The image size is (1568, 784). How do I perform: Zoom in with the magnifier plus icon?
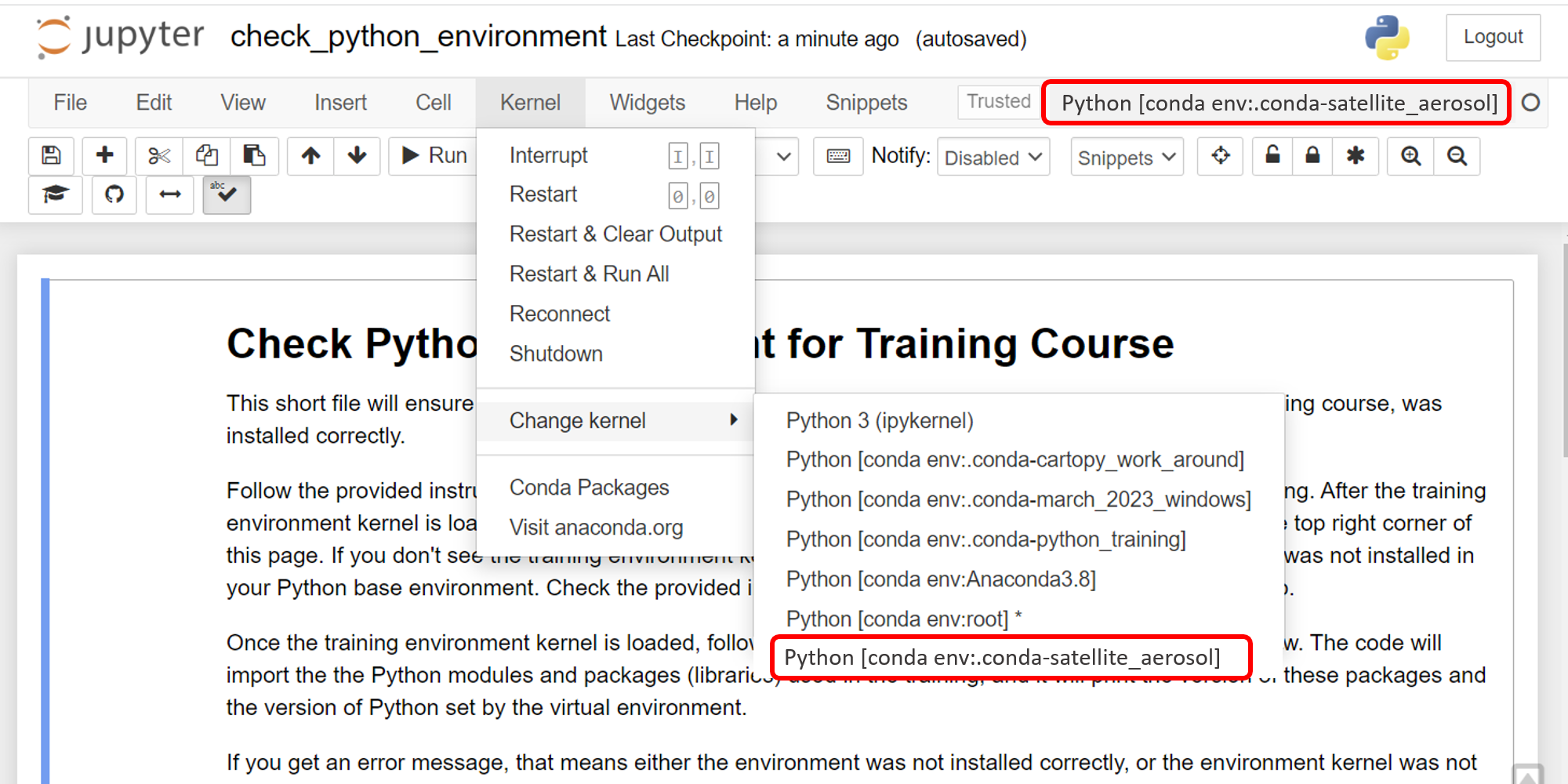(x=1410, y=156)
